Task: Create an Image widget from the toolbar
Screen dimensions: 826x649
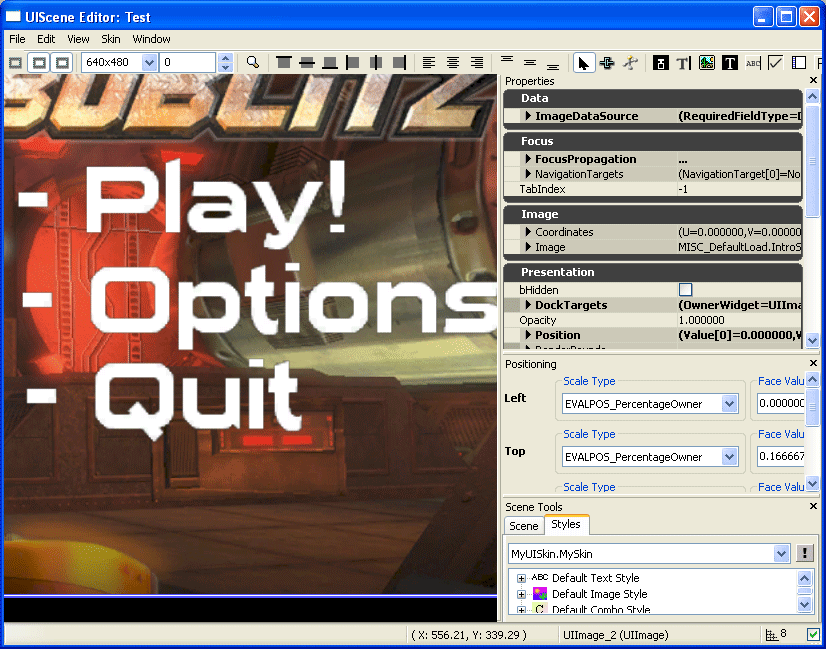Action: coord(707,62)
